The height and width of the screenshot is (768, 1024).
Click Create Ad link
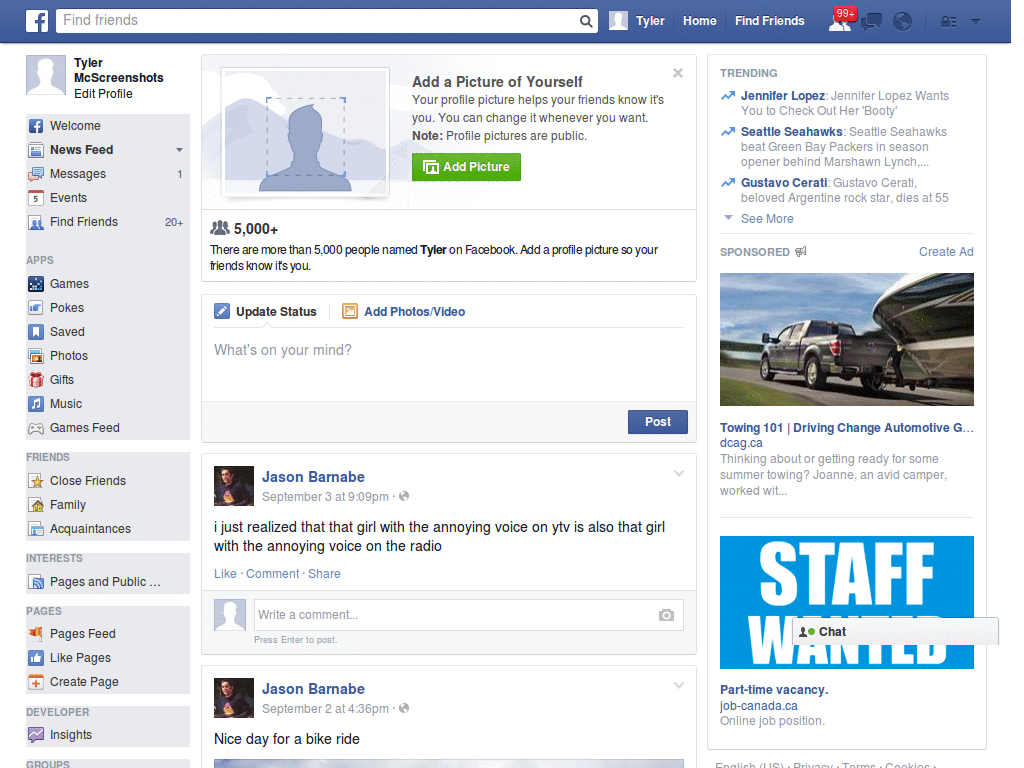[x=946, y=252]
